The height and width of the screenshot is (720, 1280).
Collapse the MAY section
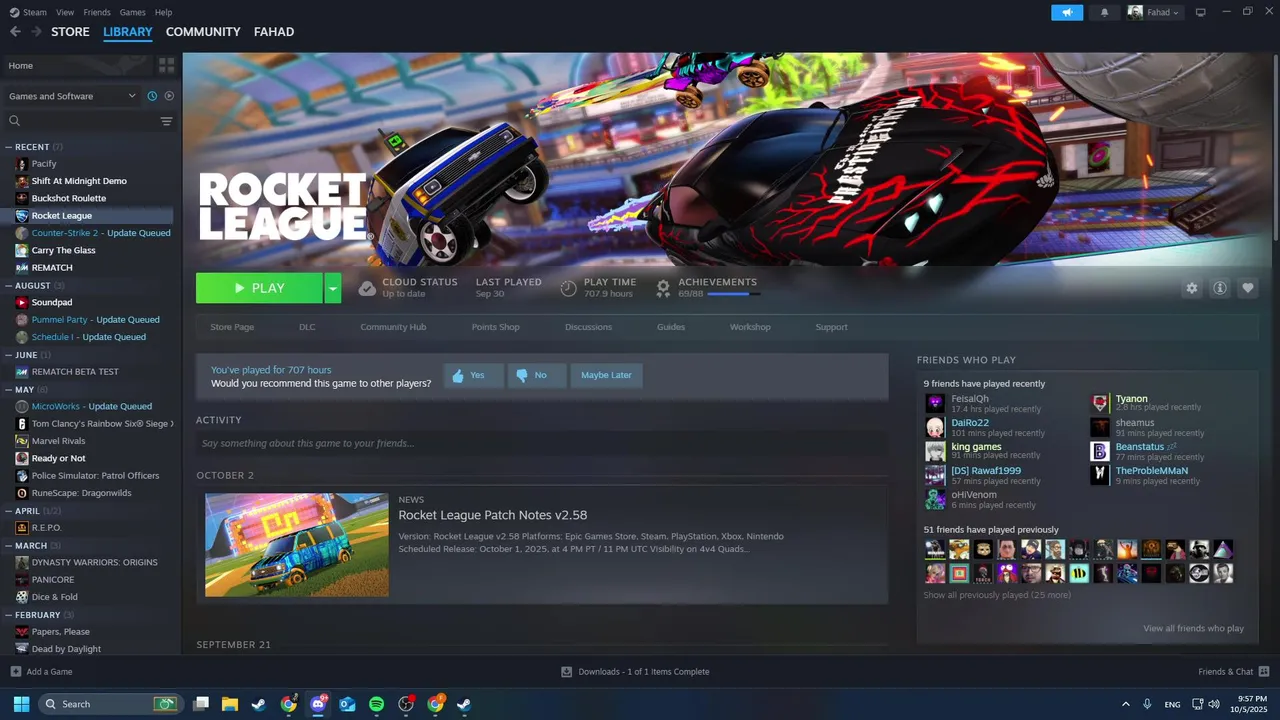point(8,389)
